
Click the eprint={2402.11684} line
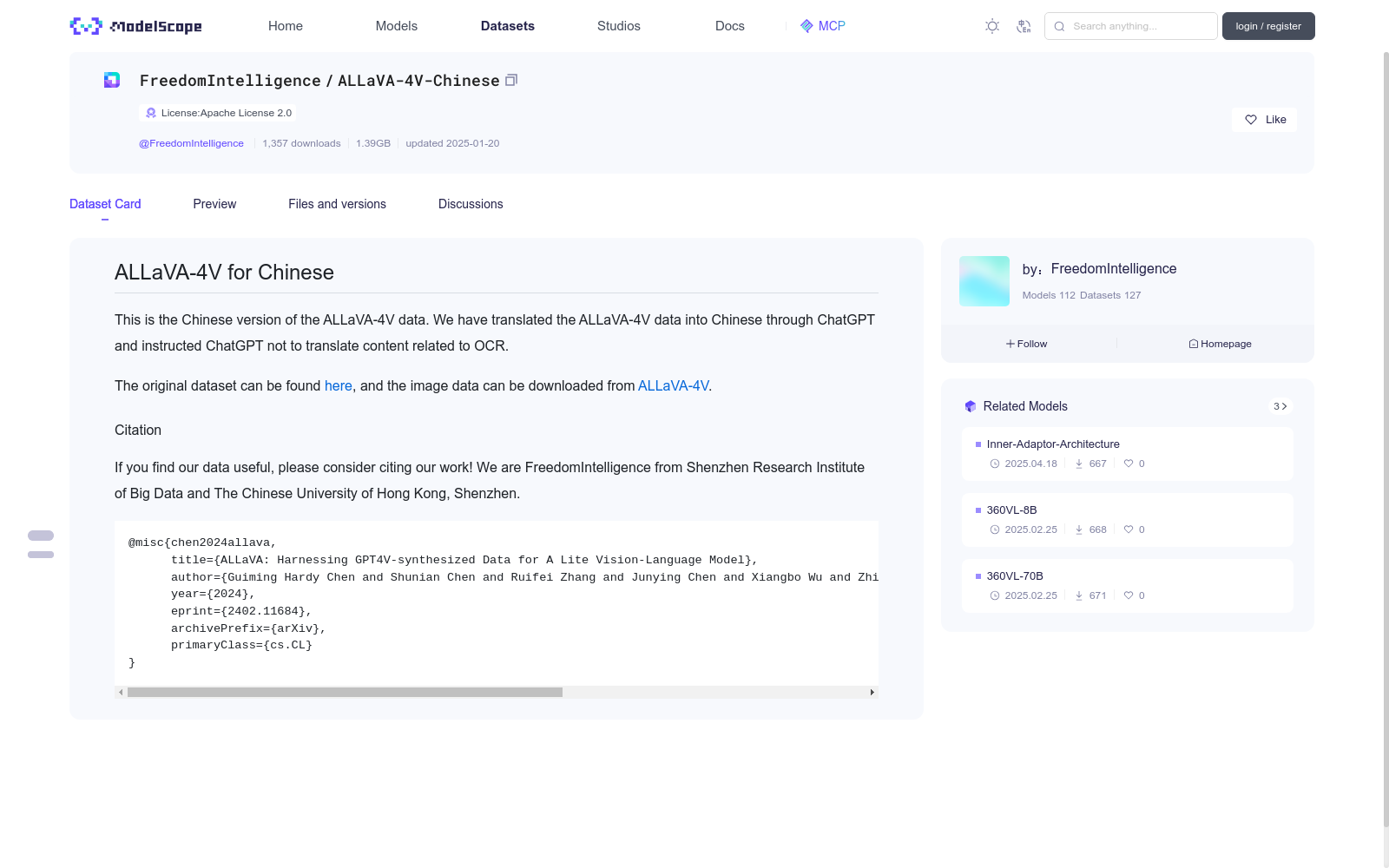pos(241,611)
